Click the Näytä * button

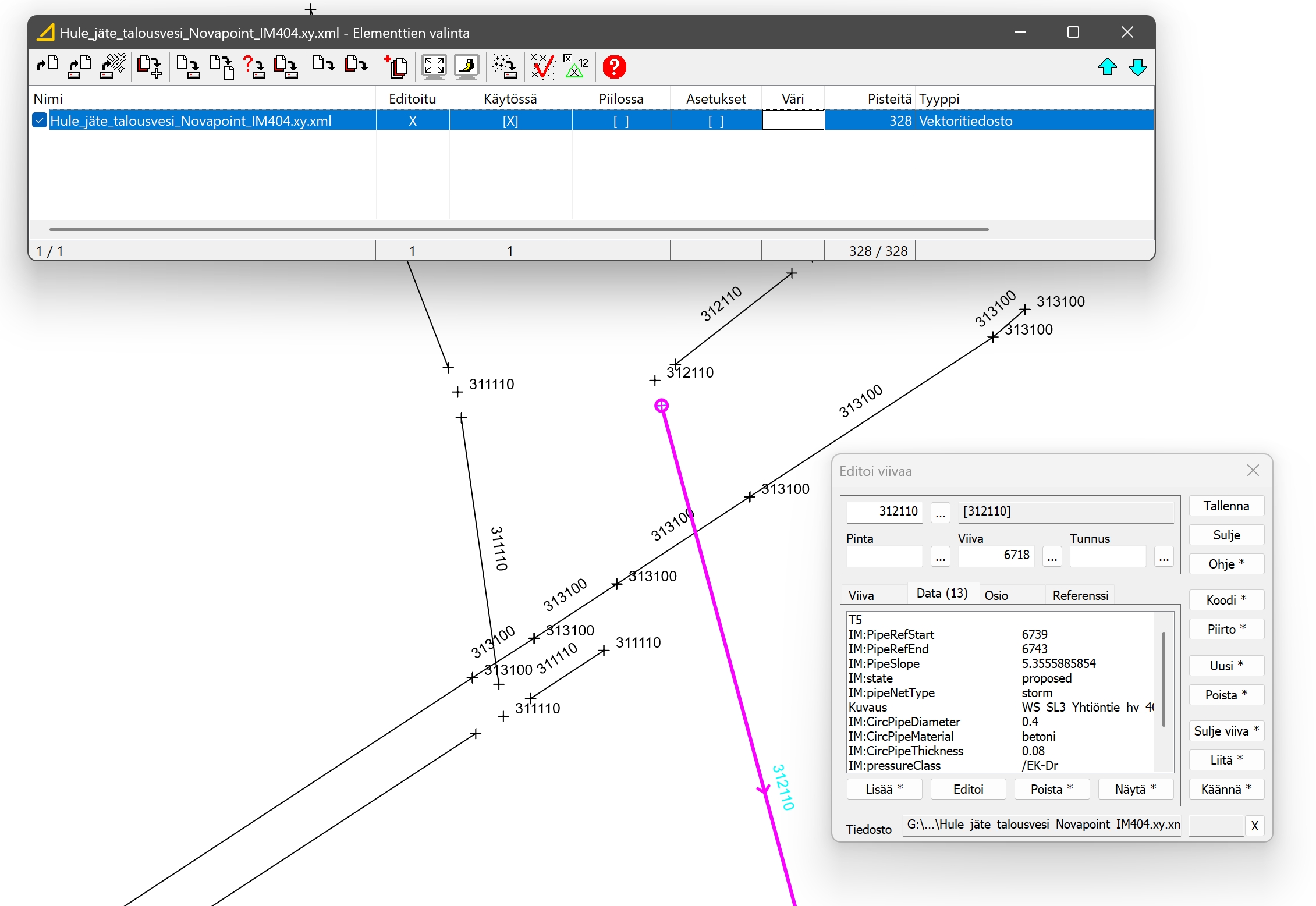point(1136,789)
